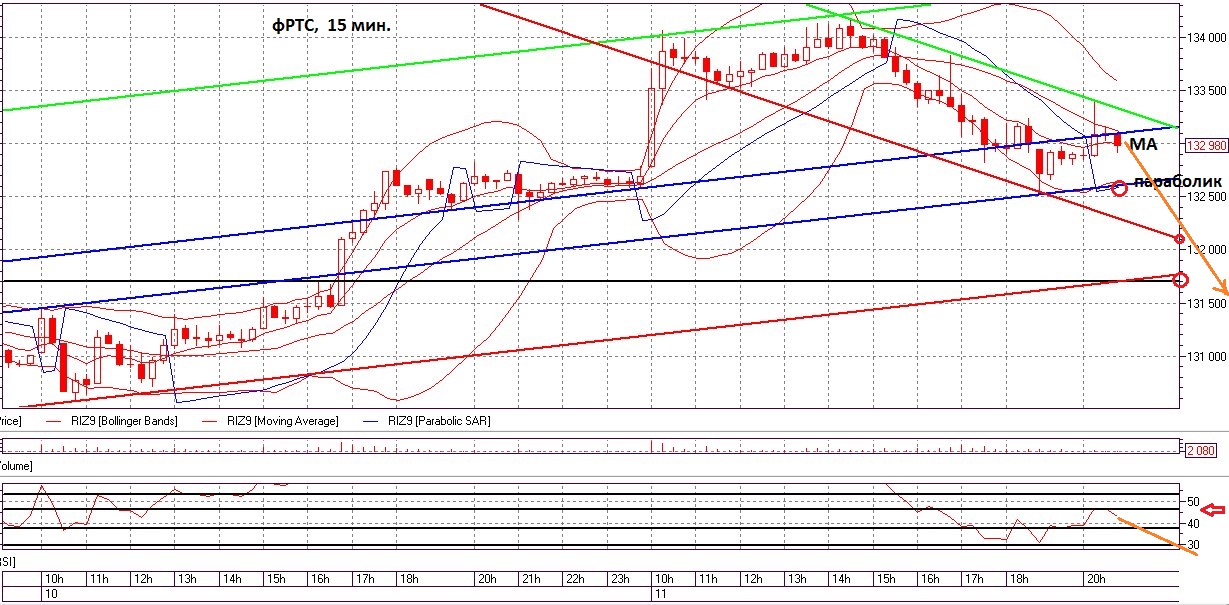The width and height of the screenshot is (1229, 605).
Task: Select the Volume panel label
Action: [15, 466]
